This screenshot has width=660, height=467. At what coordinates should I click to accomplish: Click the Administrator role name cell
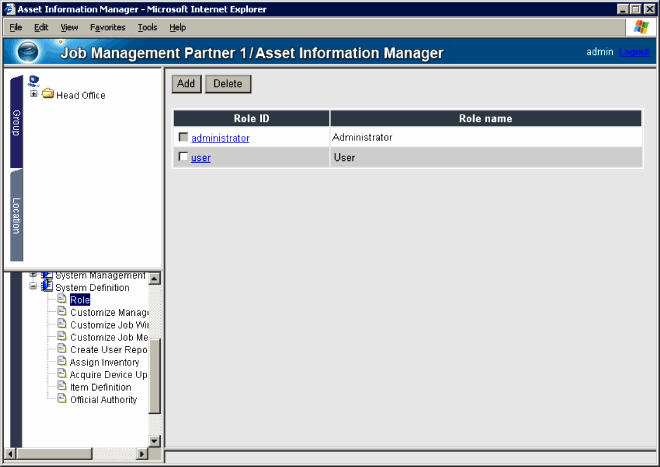(x=486, y=137)
